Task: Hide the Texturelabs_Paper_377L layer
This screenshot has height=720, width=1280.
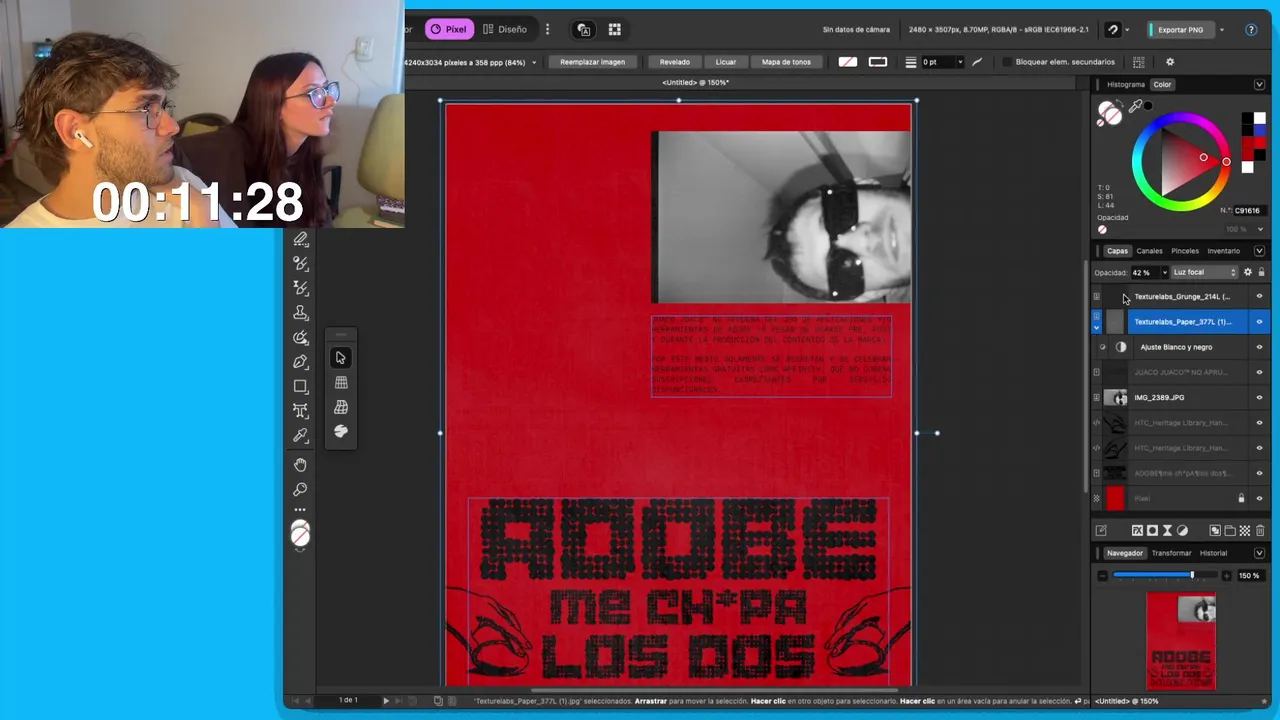Action: pyautogui.click(x=1259, y=322)
